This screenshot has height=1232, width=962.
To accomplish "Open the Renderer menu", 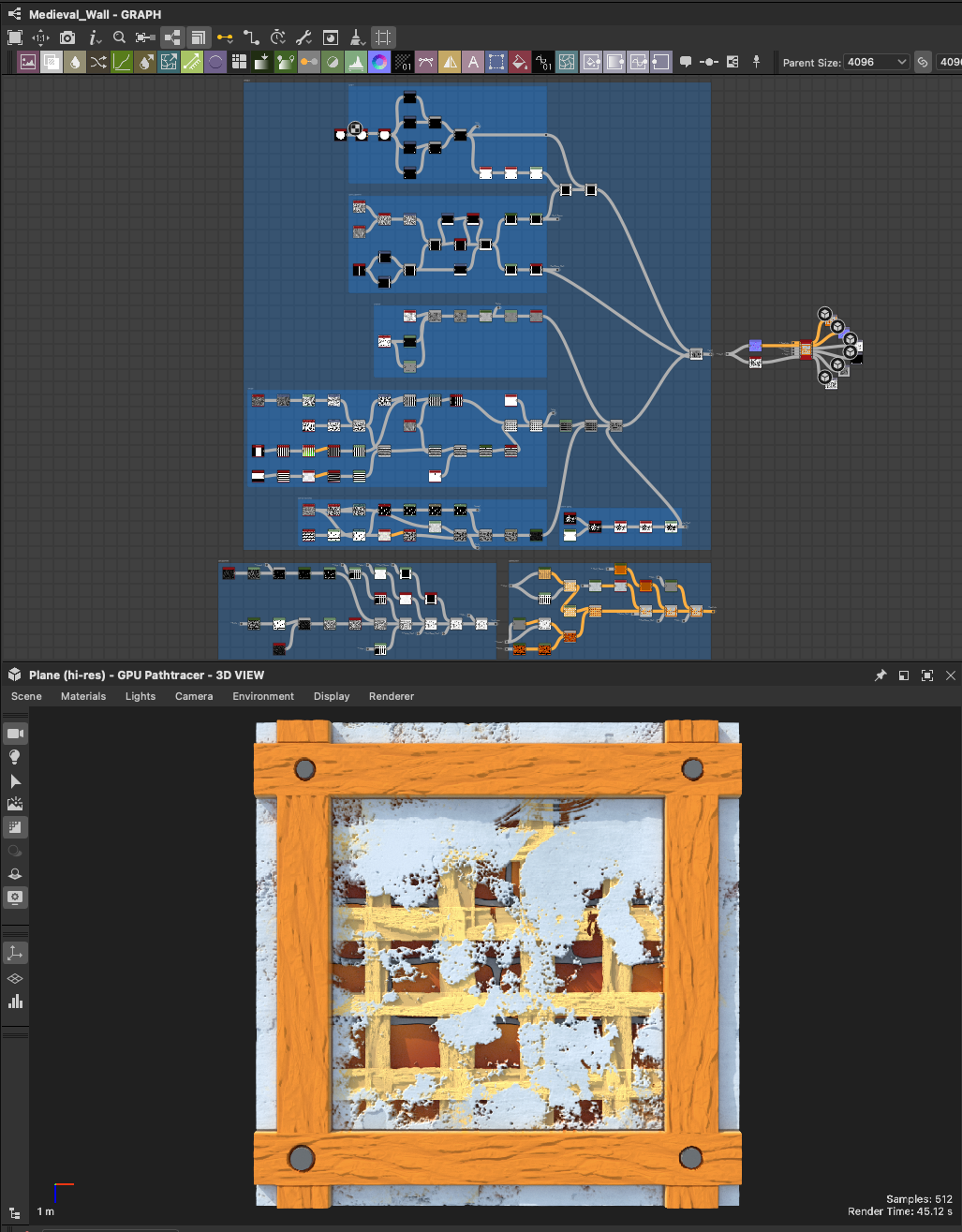I will 392,696.
